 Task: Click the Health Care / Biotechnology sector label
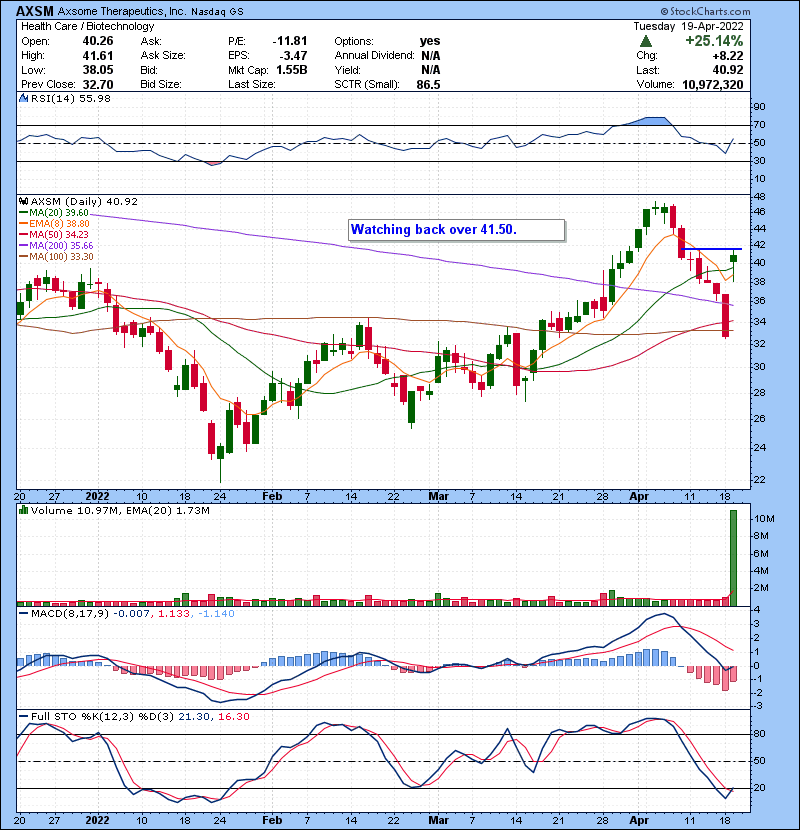[87, 26]
